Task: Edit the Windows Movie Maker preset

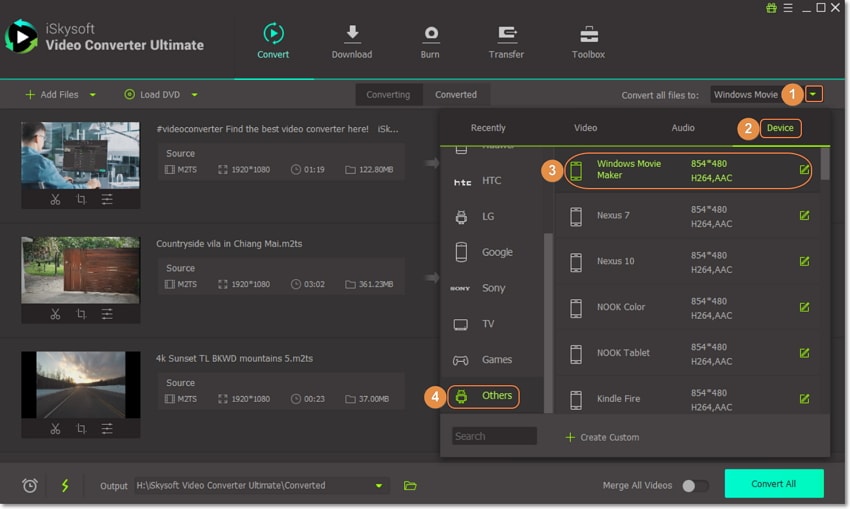Action: (x=804, y=170)
